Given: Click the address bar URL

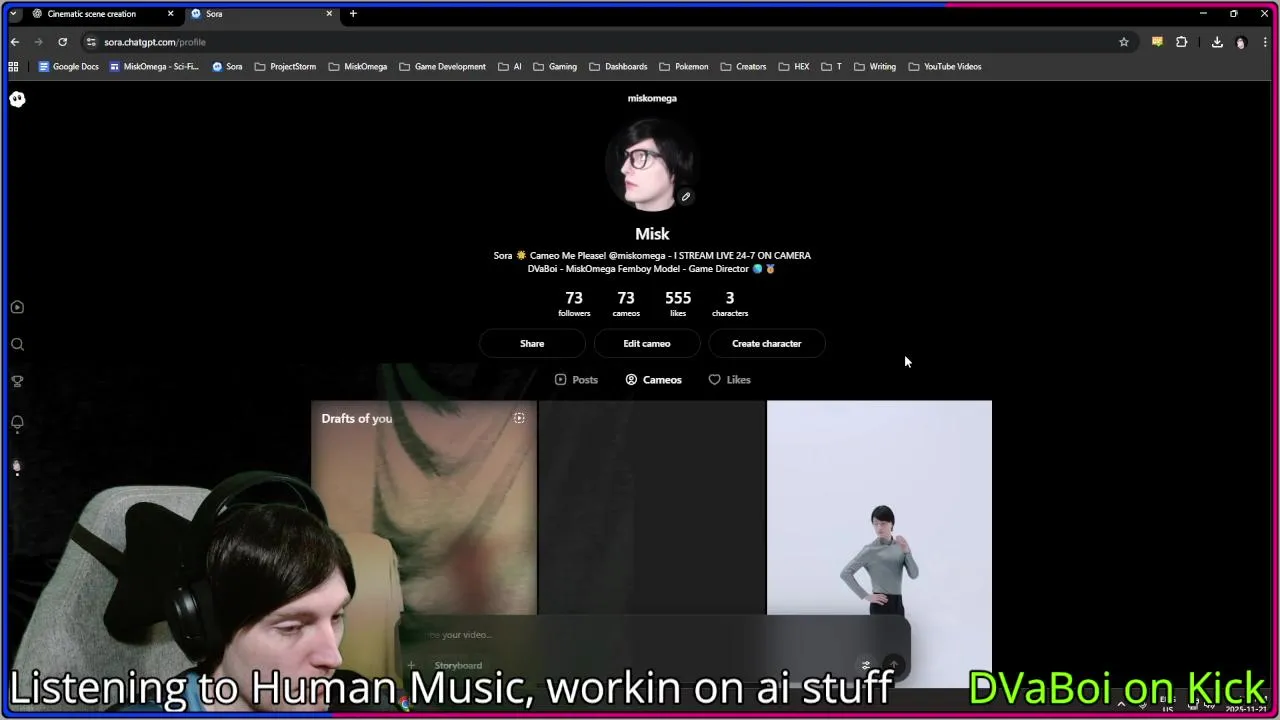Looking at the screenshot, I should click(x=155, y=42).
